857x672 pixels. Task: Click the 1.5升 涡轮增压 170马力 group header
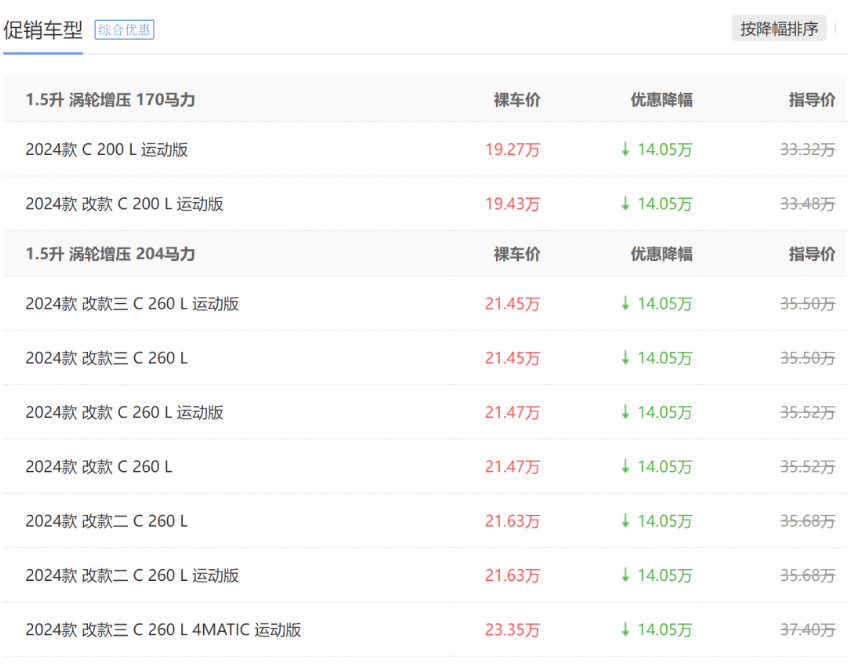click(x=110, y=100)
